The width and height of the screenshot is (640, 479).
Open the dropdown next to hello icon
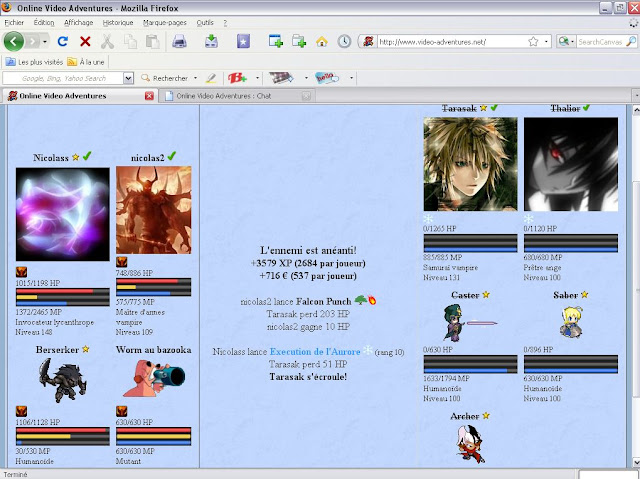coord(351,78)
